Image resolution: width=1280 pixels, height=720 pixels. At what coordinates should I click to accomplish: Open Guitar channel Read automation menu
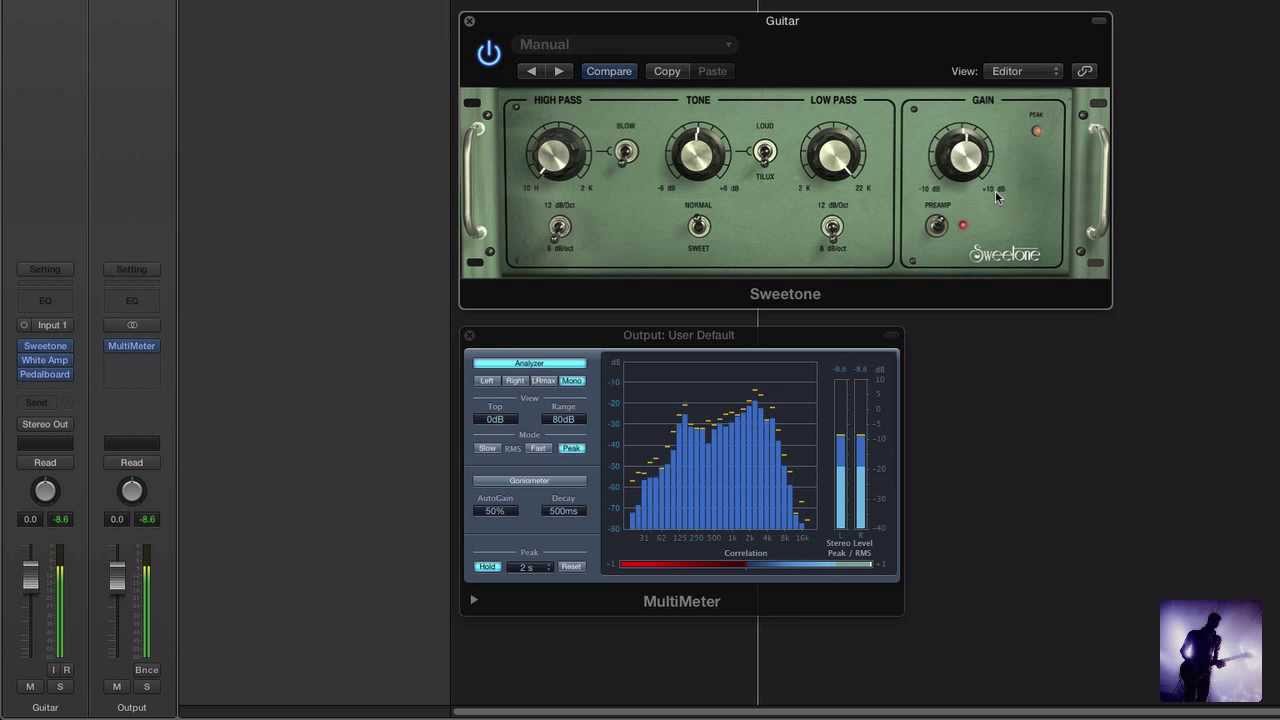coord(45,463)
